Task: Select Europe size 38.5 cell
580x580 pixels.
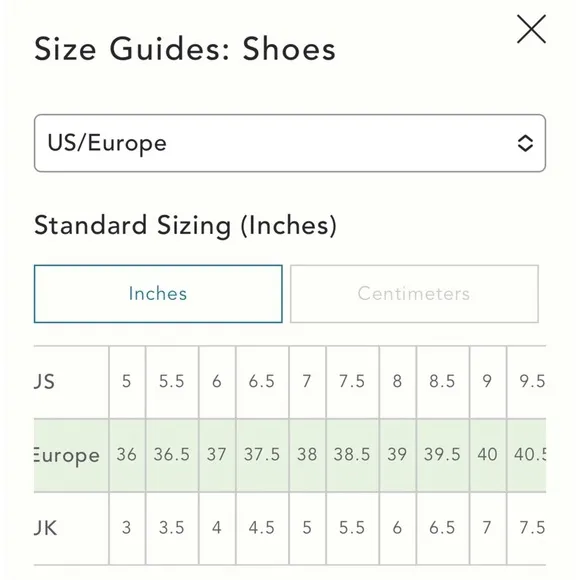Action: pos(353,455)
